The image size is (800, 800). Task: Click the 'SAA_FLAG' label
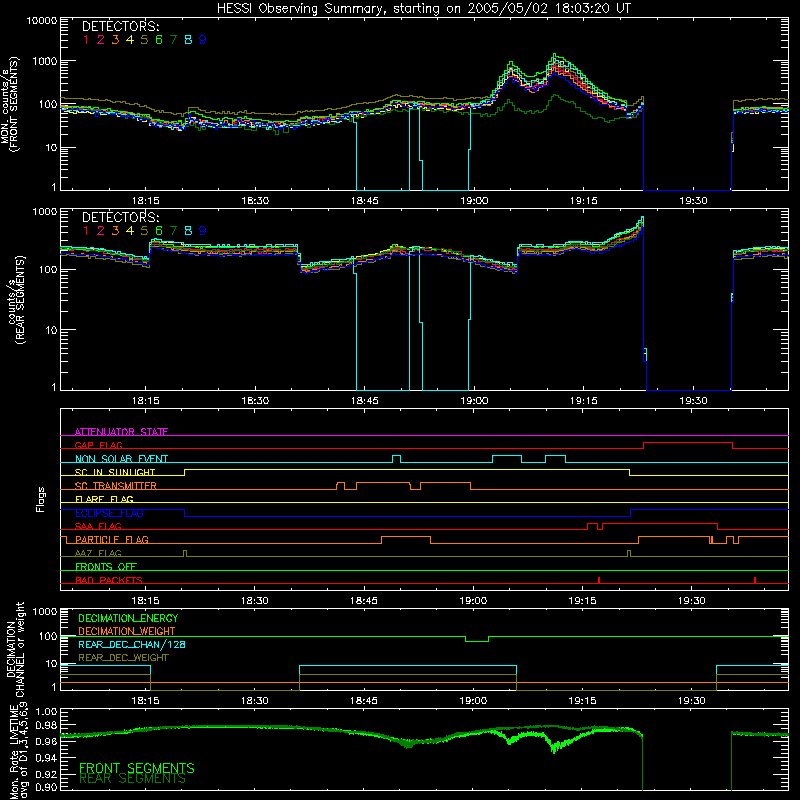click(98, 527)
